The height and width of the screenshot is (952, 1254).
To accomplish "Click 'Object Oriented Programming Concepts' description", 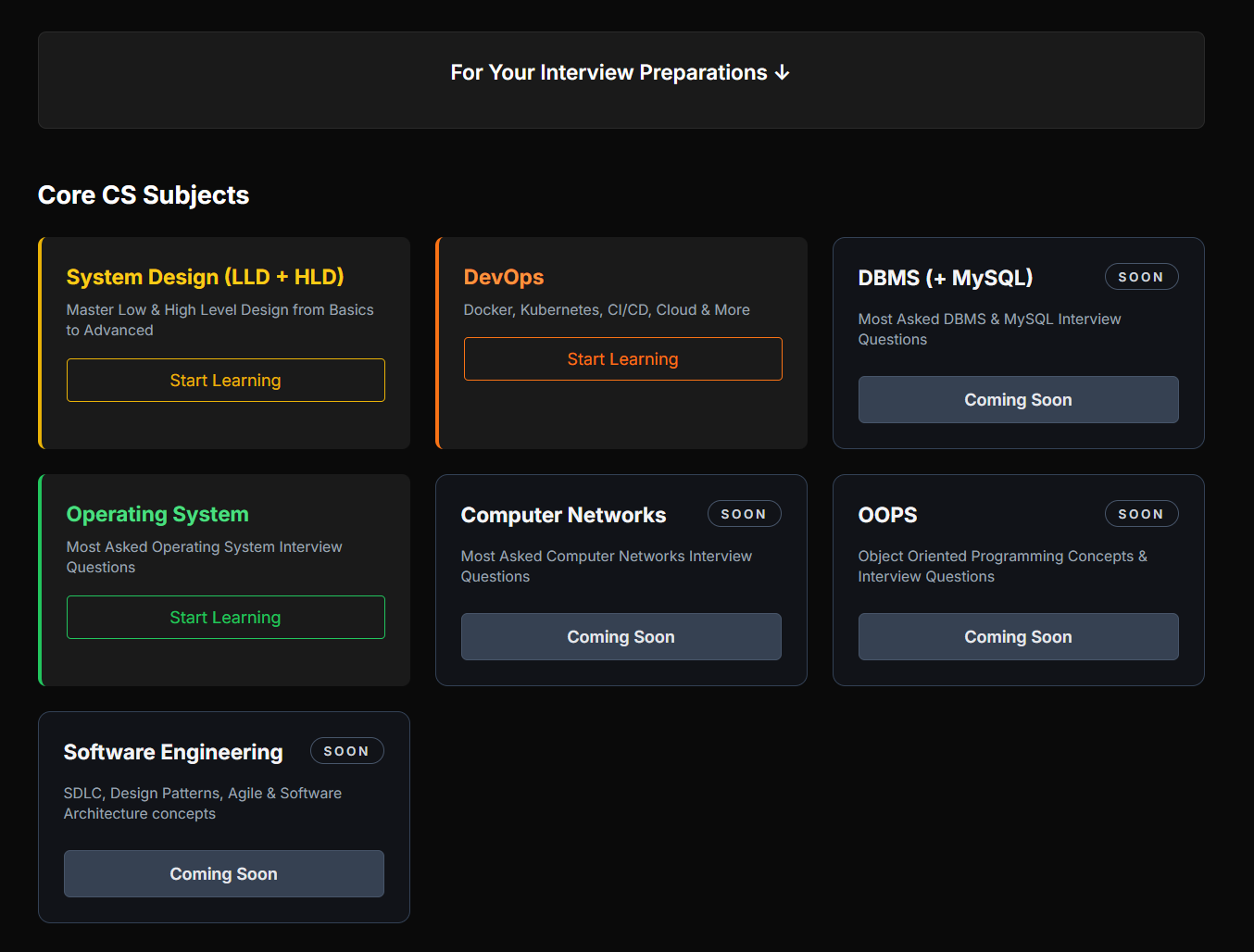I will point(1002,566).
